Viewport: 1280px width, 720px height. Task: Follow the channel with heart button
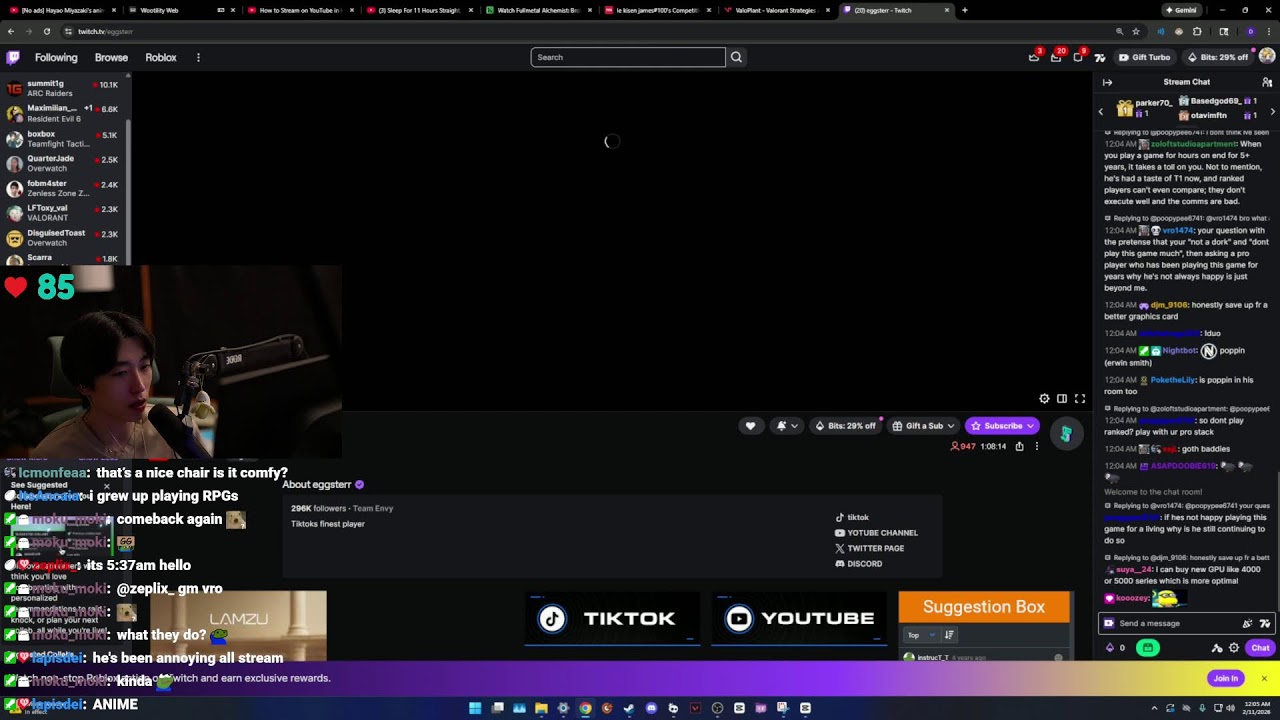tap(750, 426)
